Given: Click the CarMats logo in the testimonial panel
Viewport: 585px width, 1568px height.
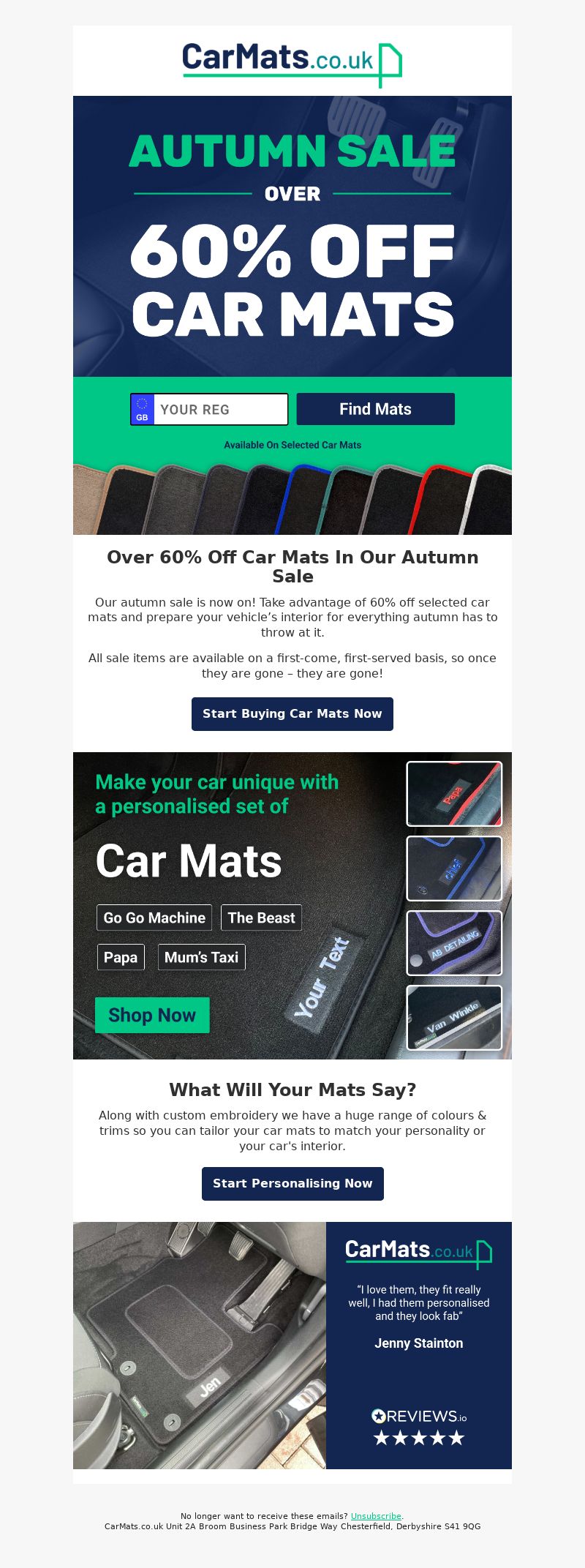Looking at the screenshot, I should pyautogui.click(x=418, y=1253).
